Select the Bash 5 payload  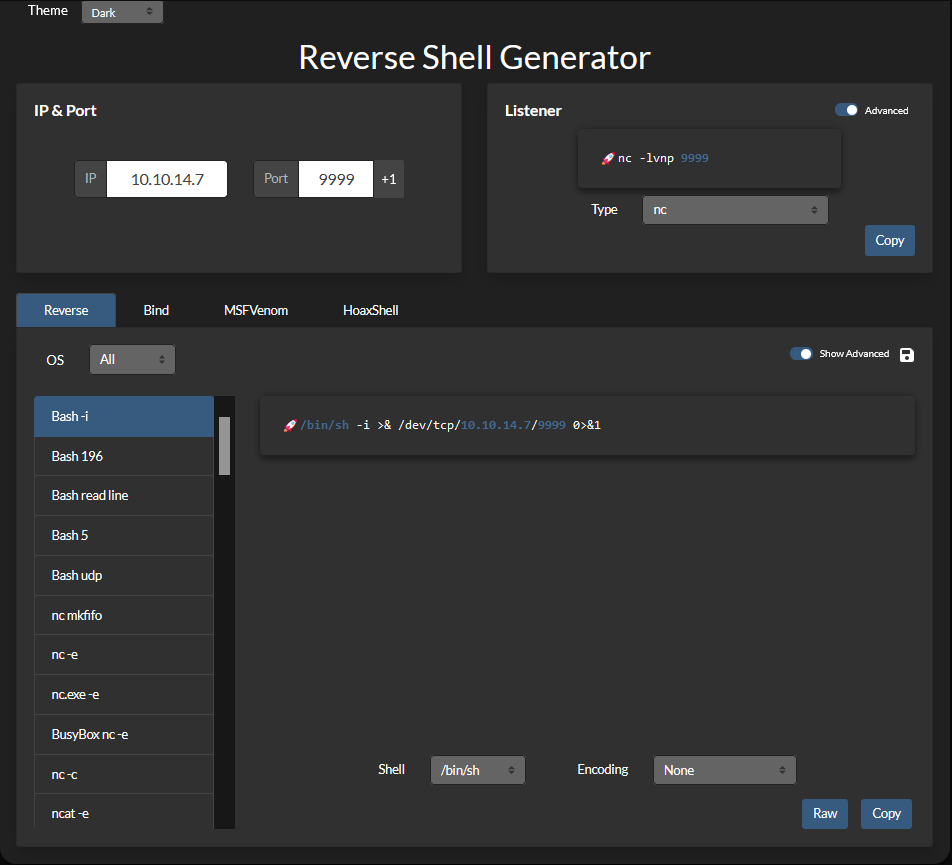(124, 535)
